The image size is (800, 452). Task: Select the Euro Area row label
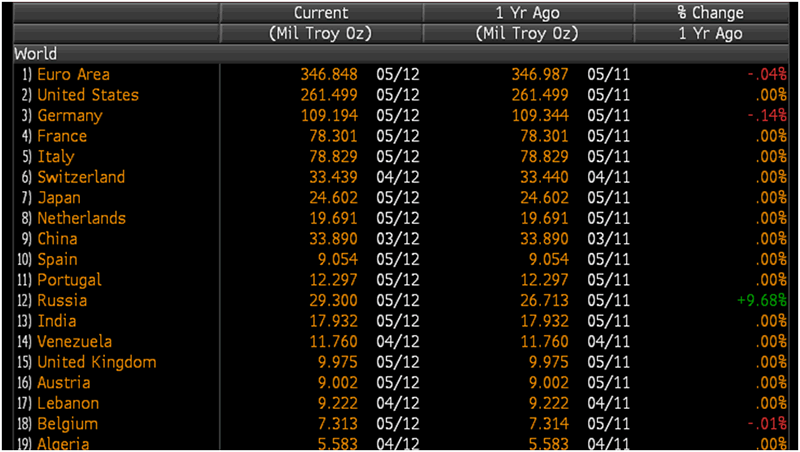tap(73, 74)
